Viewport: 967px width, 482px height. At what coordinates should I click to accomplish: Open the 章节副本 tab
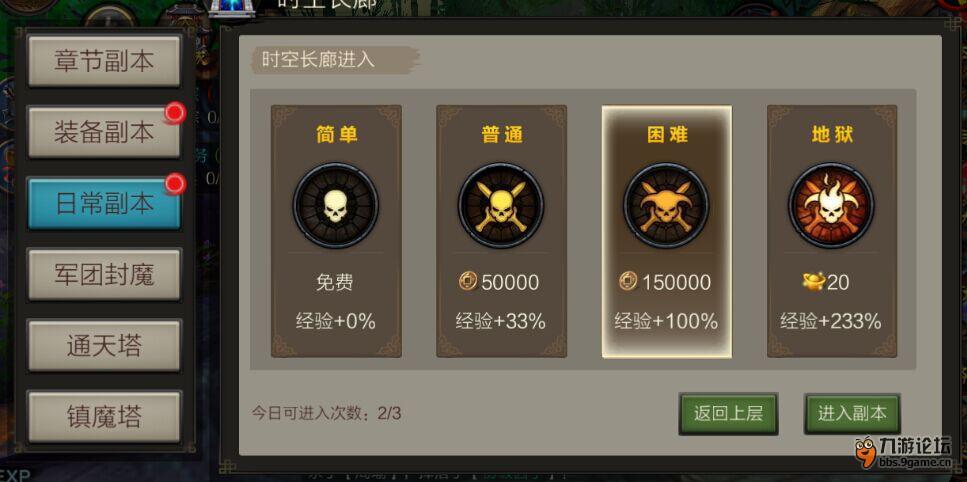click(104, 61)
